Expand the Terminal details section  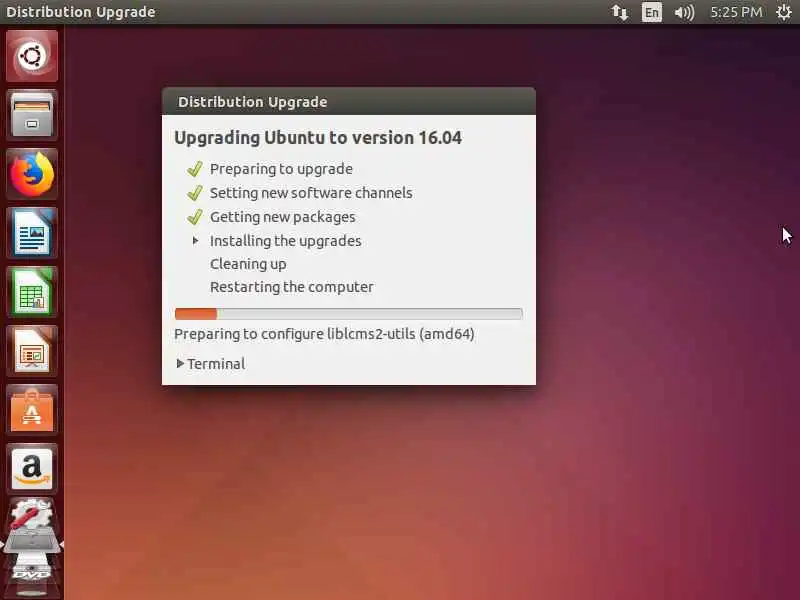point(211,364)
